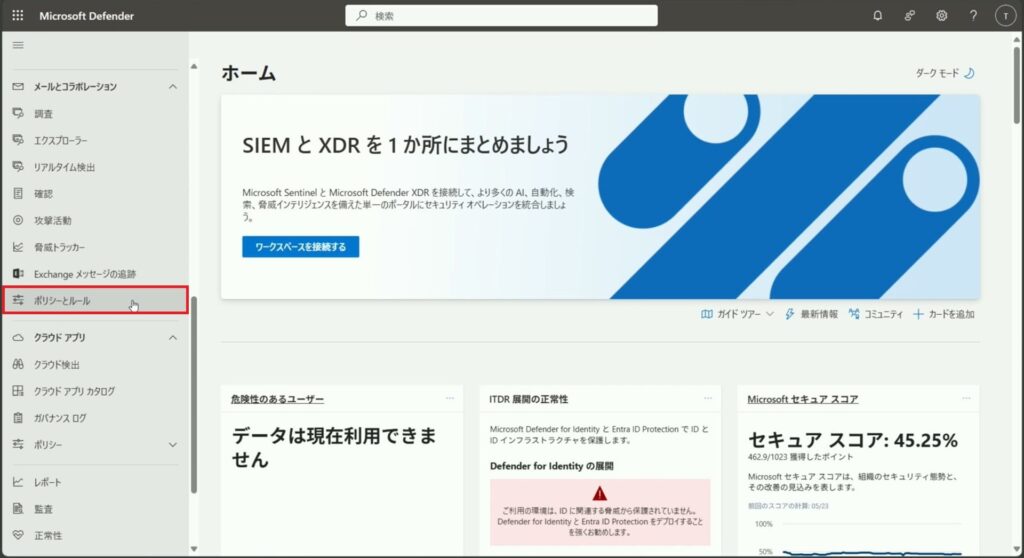The height and width of the screenshot is (558, 1024).
Task: Click the 最新情報 link text
Action: [819, 314]
